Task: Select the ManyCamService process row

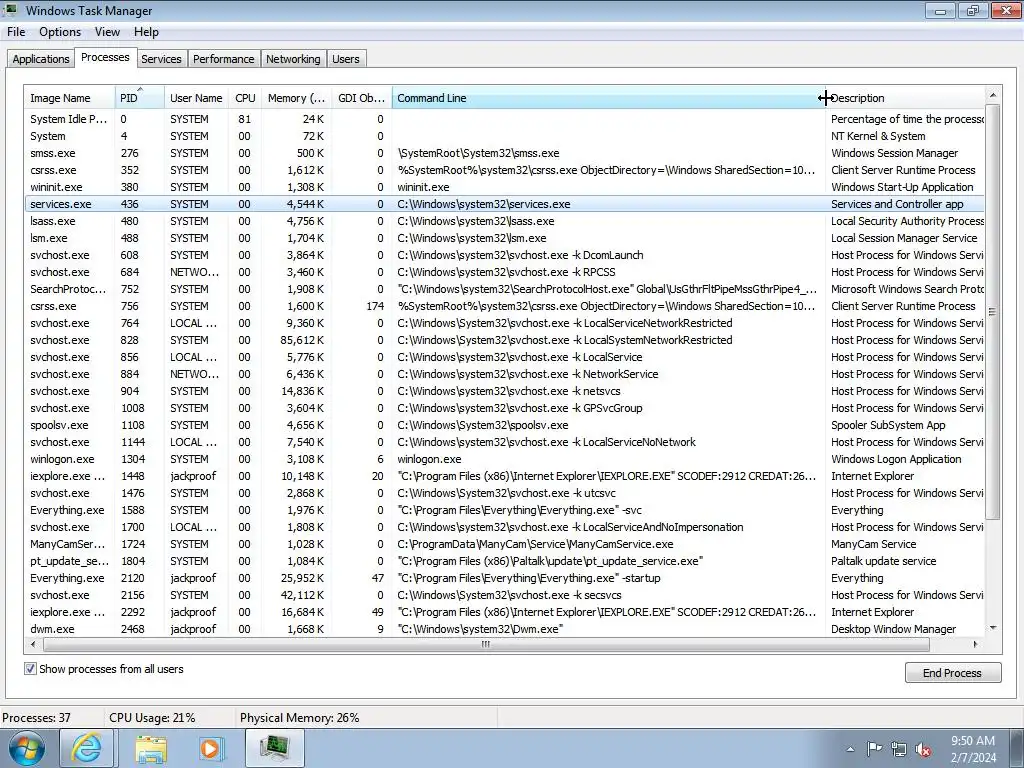Action: point(504,544)
